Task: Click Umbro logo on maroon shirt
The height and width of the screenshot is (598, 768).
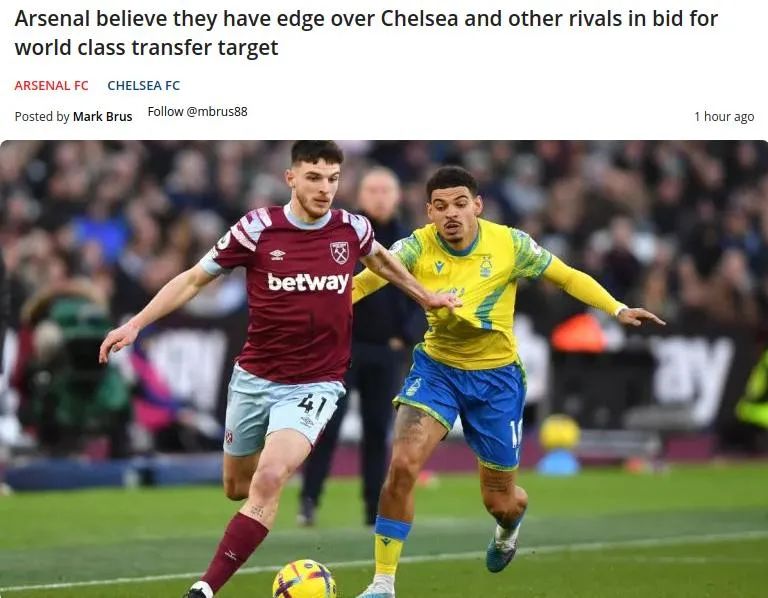Action: [x=277, y=254]
